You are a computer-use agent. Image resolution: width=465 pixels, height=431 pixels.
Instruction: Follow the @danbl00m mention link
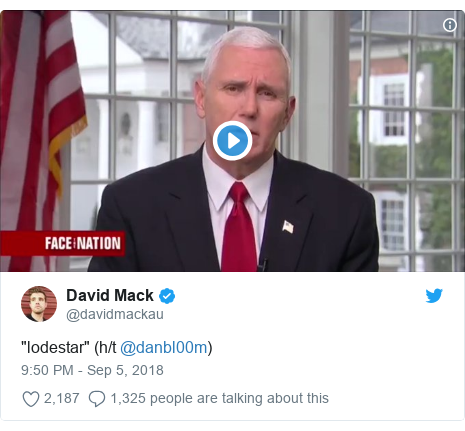(164, 348)
